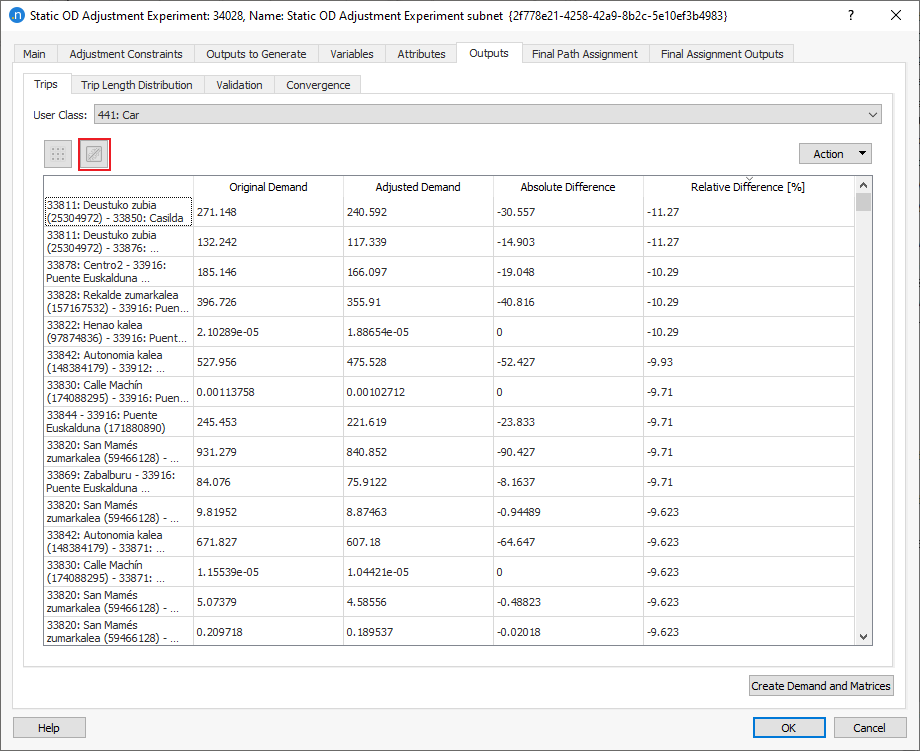
Task: Go to the Final Path Assignment tab
Action: pyautogui.click(x=585, y=54)
